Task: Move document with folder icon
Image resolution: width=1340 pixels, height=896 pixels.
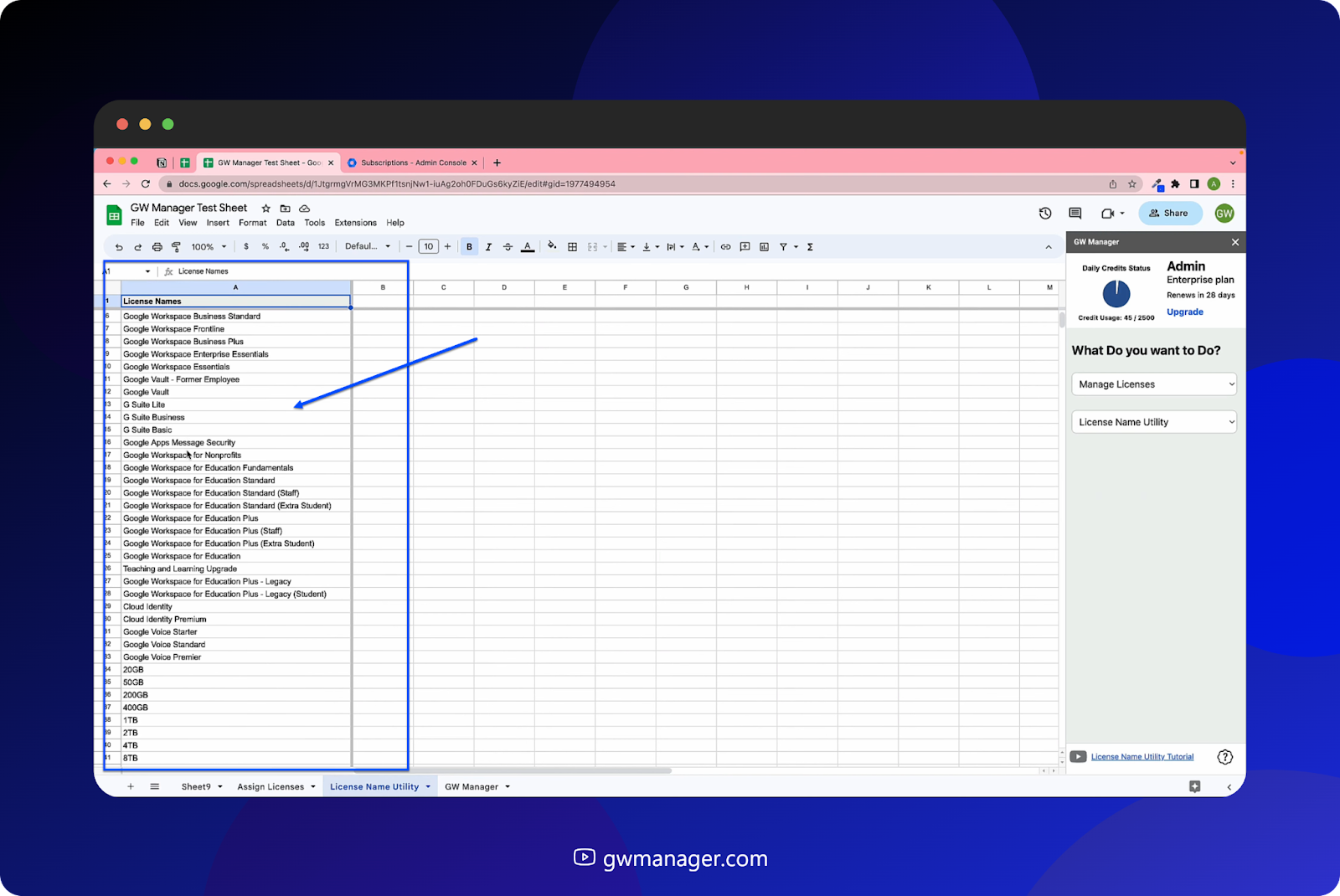Action: 286,209
